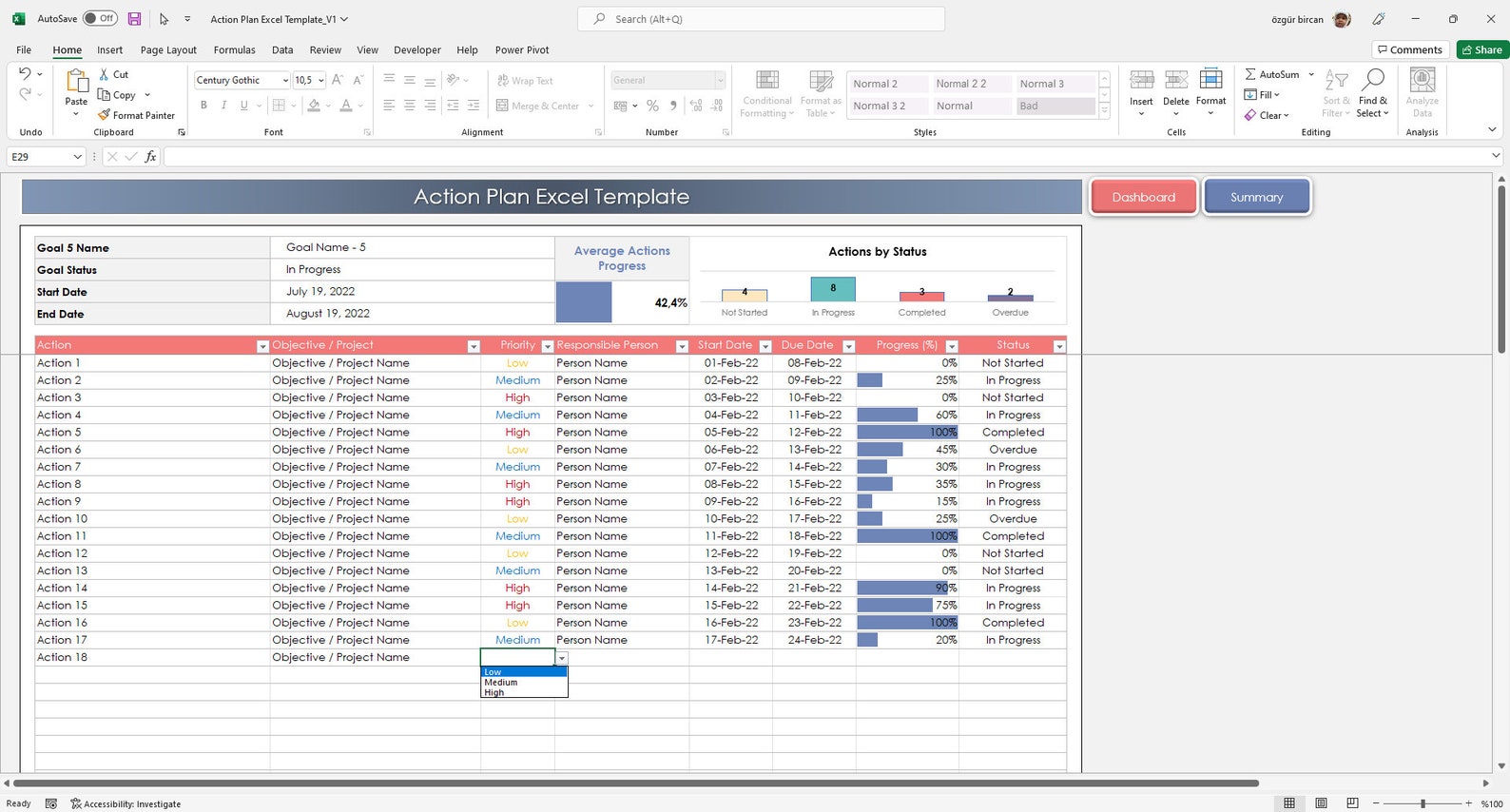This screenshot has width=1510, height=812.
Task: Click Conditional Formatting icon
Action: pos(767,81)
